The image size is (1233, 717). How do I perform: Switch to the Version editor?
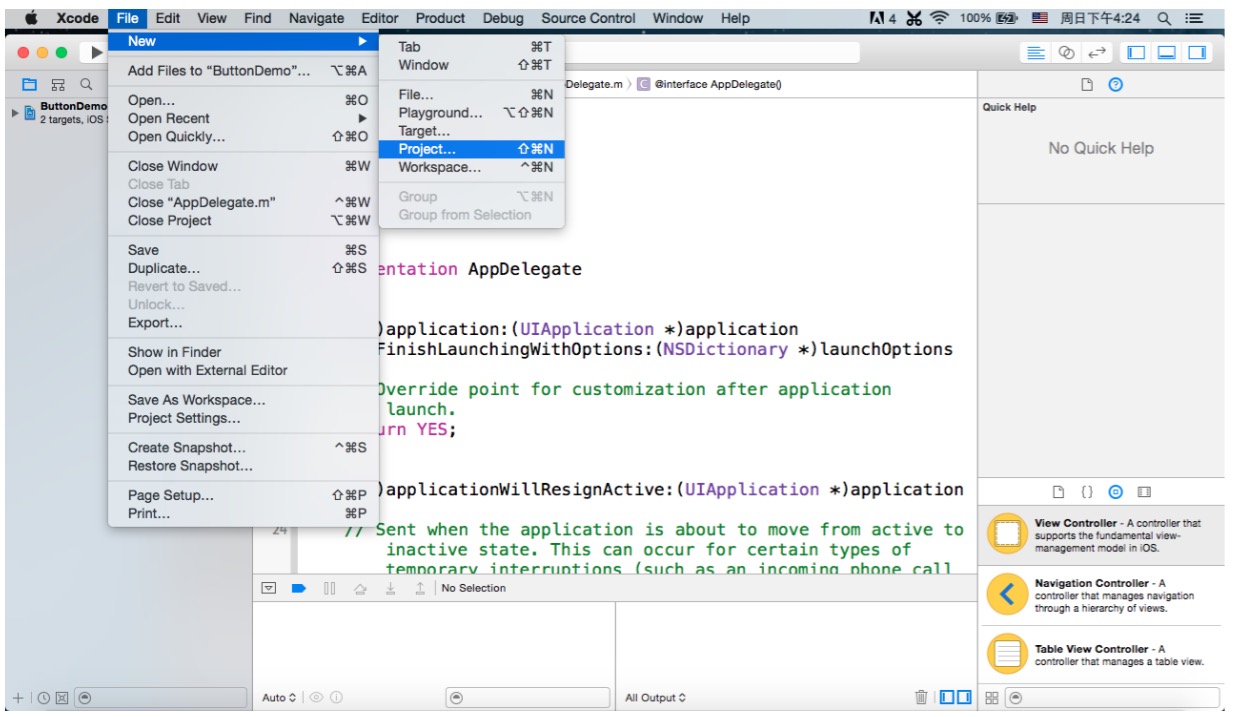pyautogui.click(x=1096, y=52)
